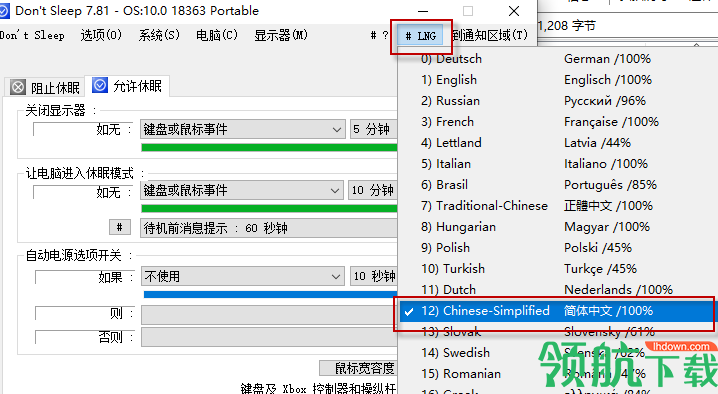
Task: Click the 待机前消息提示 : 60 秒钟 field
Action: pos(269,228)
